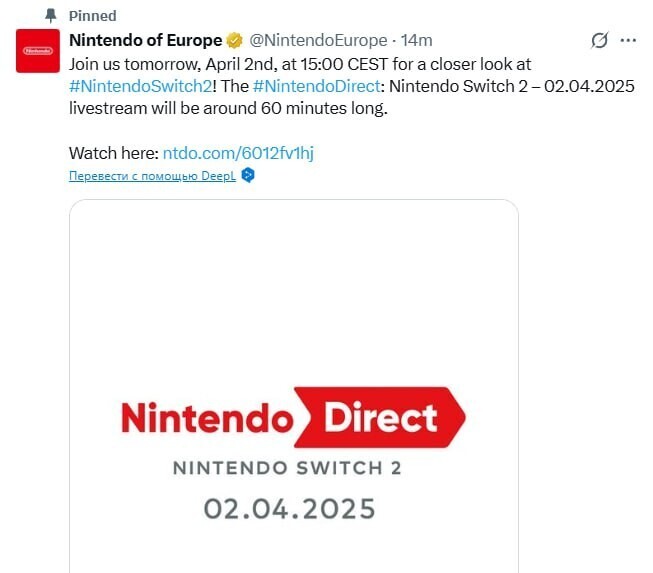Open the post's three-dot More menu

[x=628, y=40]
